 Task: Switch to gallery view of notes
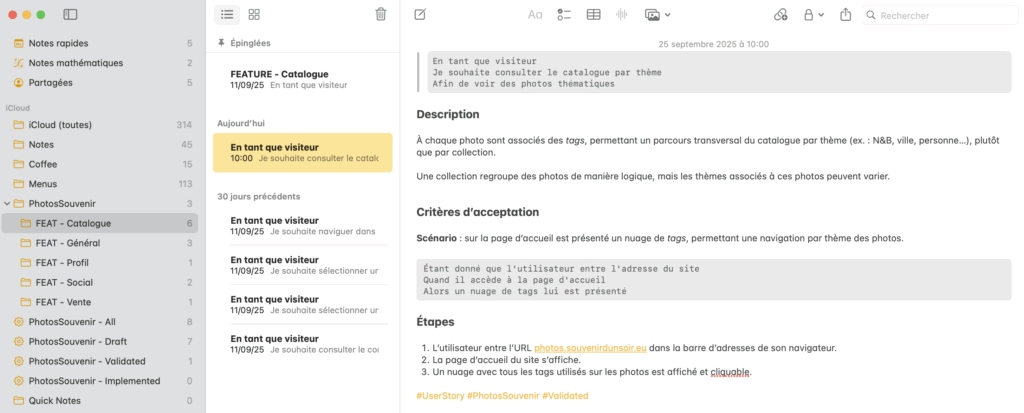tap(254, 15)
